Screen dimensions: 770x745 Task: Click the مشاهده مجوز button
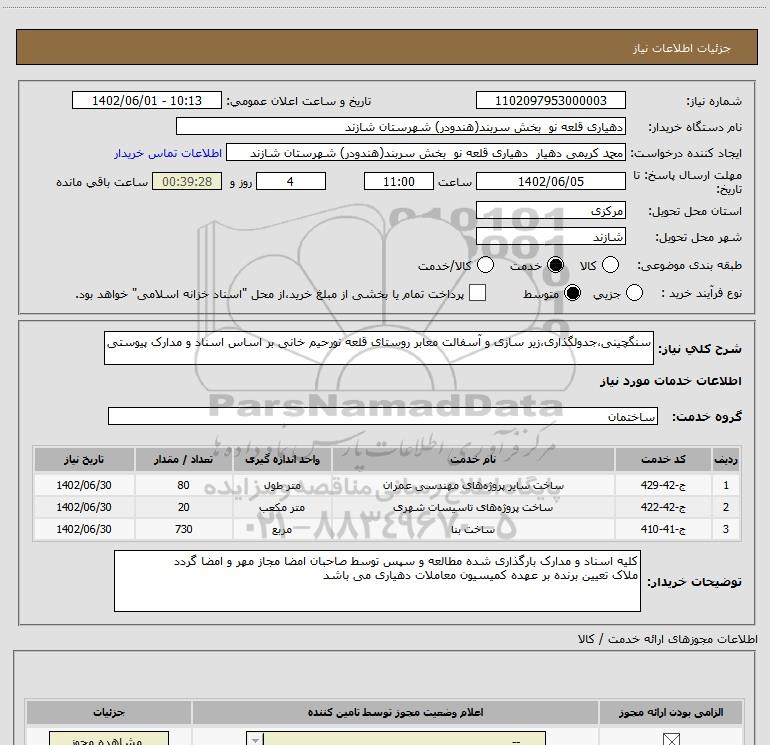(109, 739)
